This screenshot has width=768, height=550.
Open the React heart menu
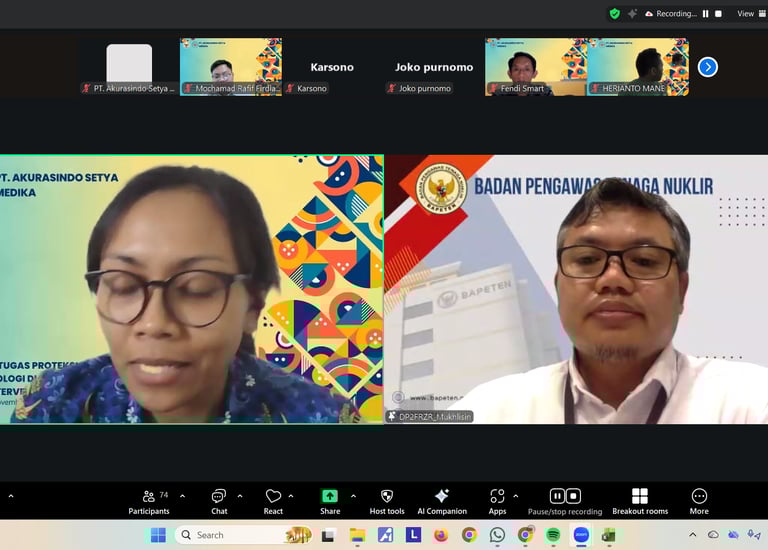click(273, 502)
